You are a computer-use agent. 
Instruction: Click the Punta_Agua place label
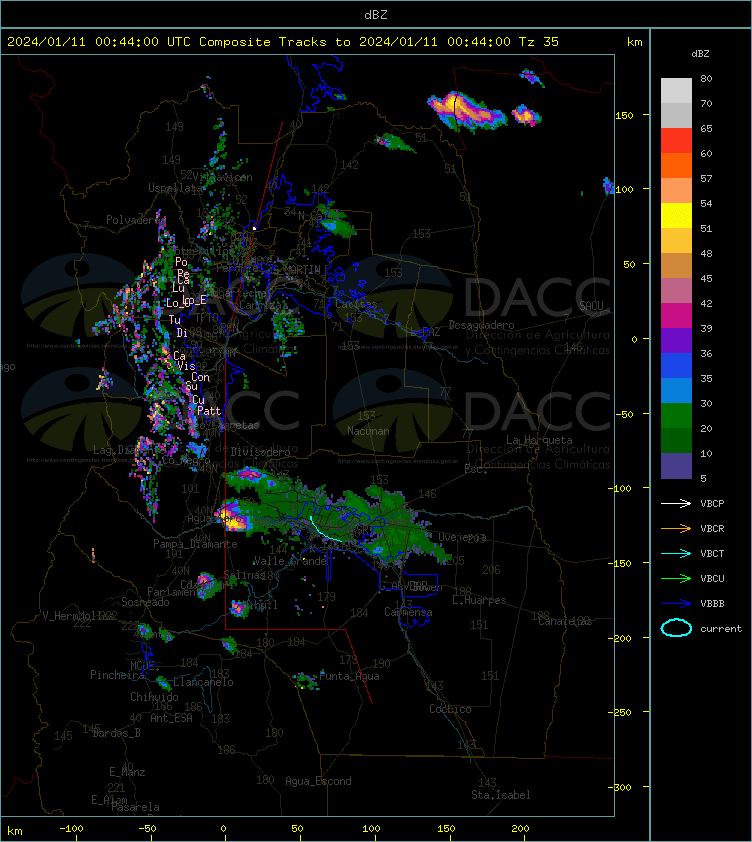pyautogui.click(x=349, y=676)
